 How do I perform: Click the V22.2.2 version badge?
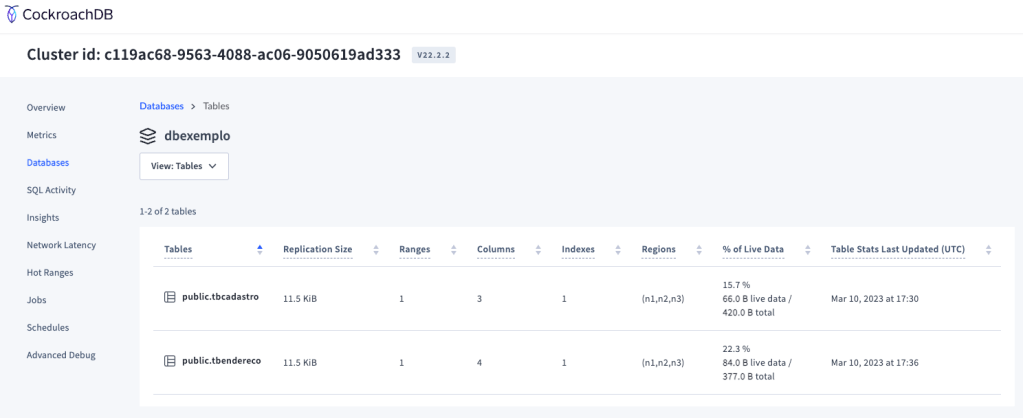tap(434, 55)
